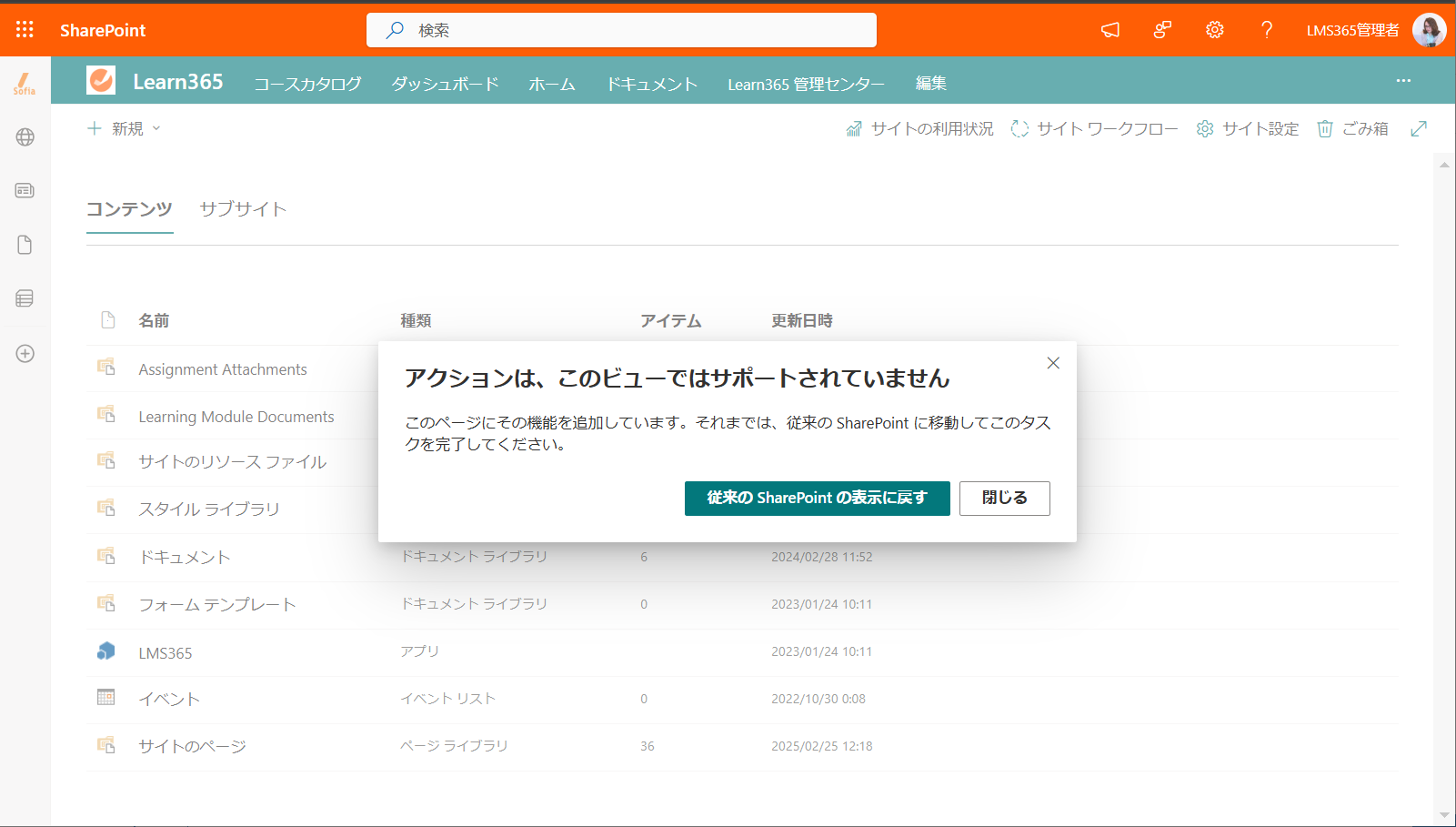Open the ごみ箱 recycle bin
This screenshot has height=827, width=1456.
(x=1353, y=129)
